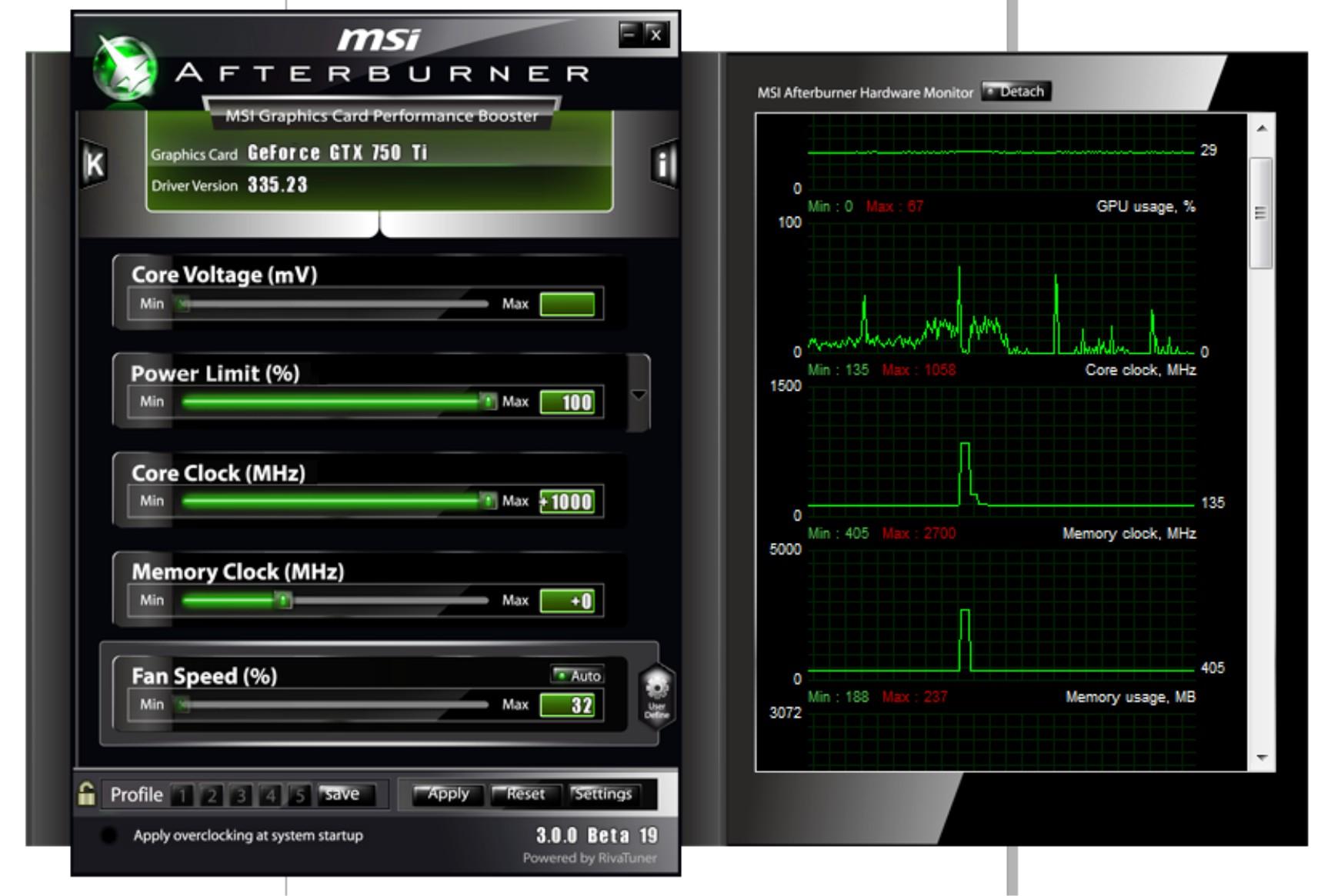Click the driver version 335.23 text
This screenshot has width=1321, height=896.
[277, 185]
